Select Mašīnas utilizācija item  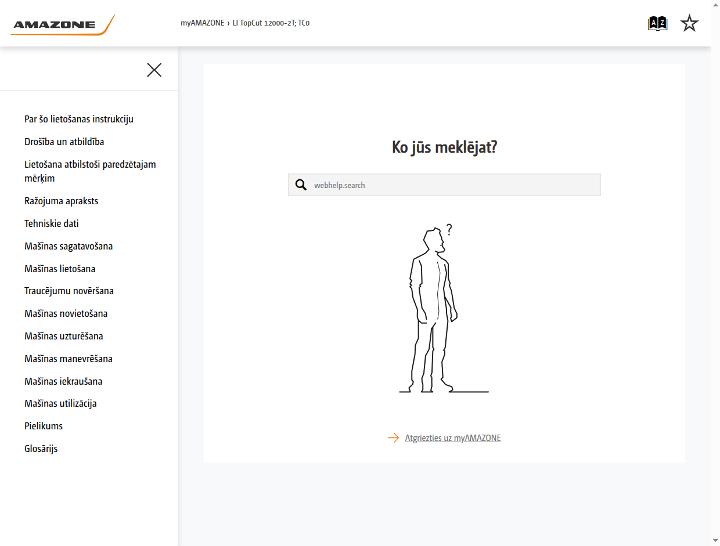(61, 403)
